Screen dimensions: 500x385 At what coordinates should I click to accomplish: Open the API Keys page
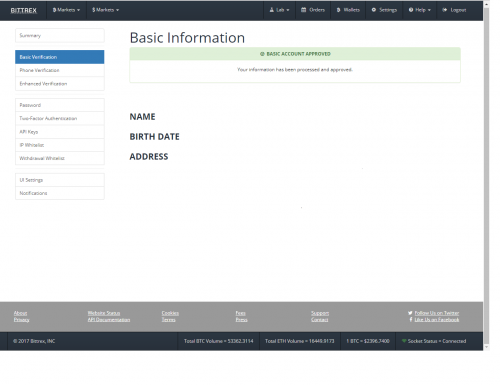[x=60, y=132]
